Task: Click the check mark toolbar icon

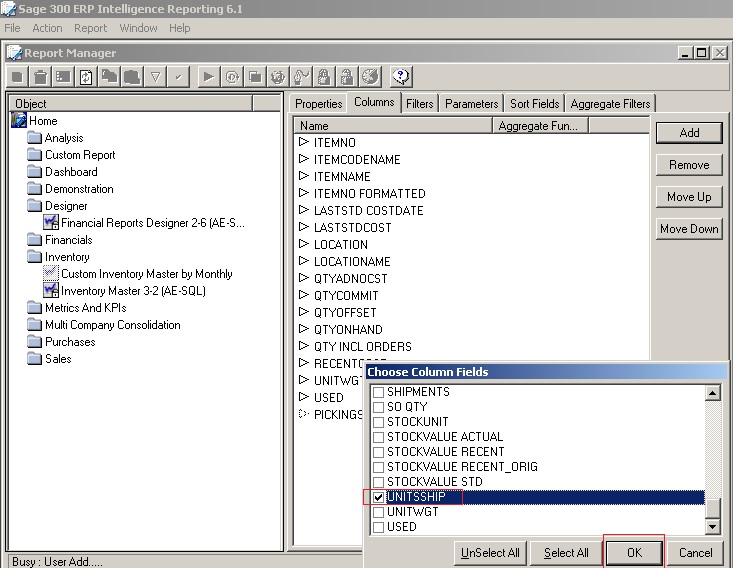Action: 178,77
